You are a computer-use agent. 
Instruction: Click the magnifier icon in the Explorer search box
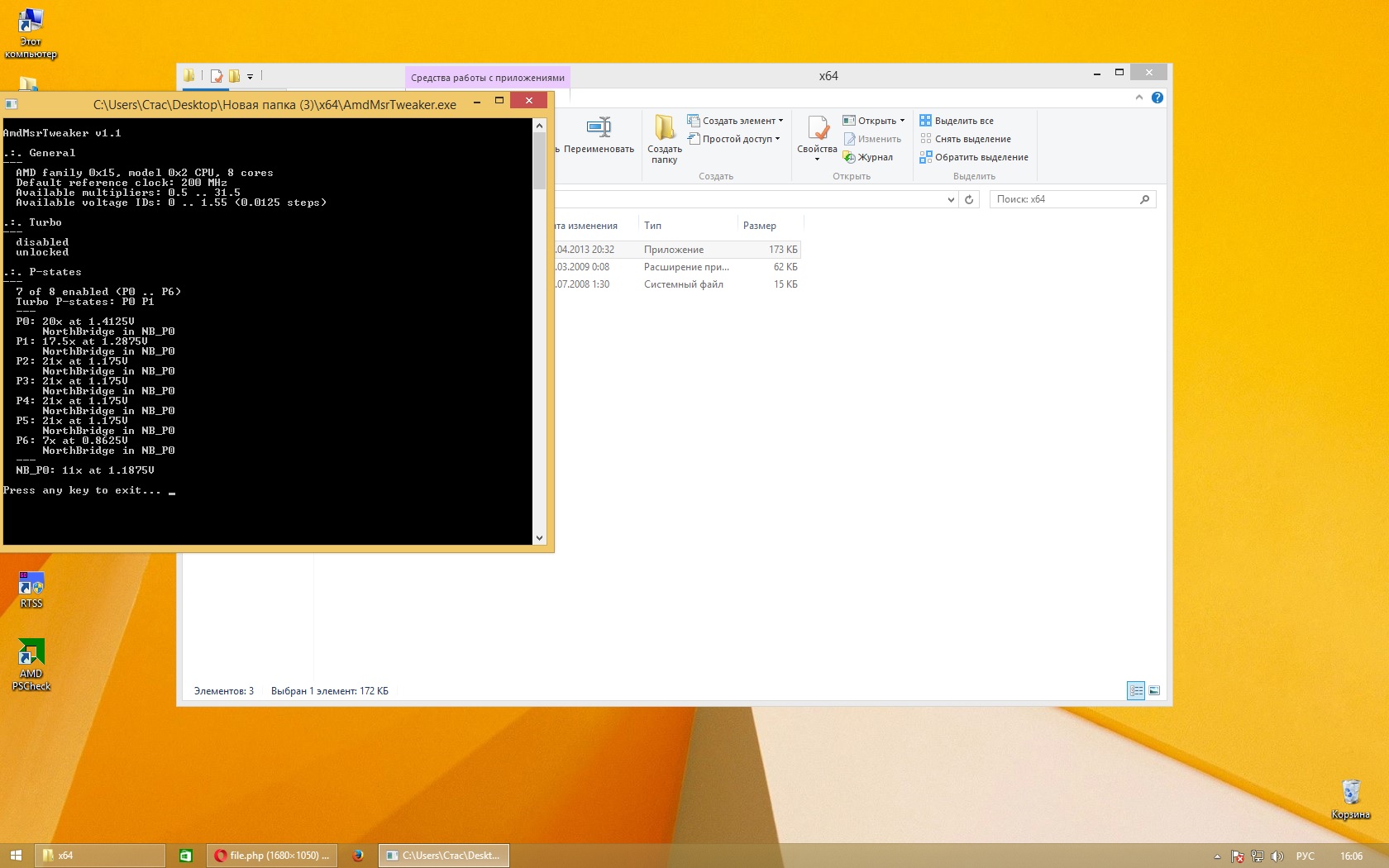coord(1145,199)
